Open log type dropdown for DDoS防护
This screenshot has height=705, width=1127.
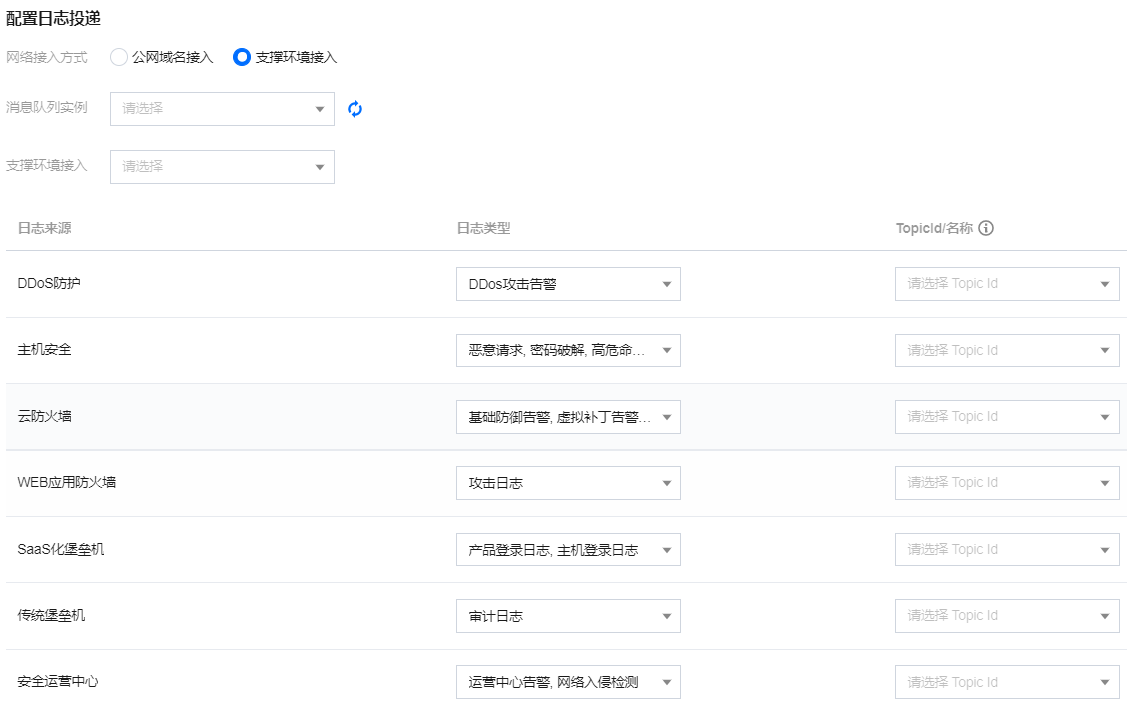pos(568,284)
